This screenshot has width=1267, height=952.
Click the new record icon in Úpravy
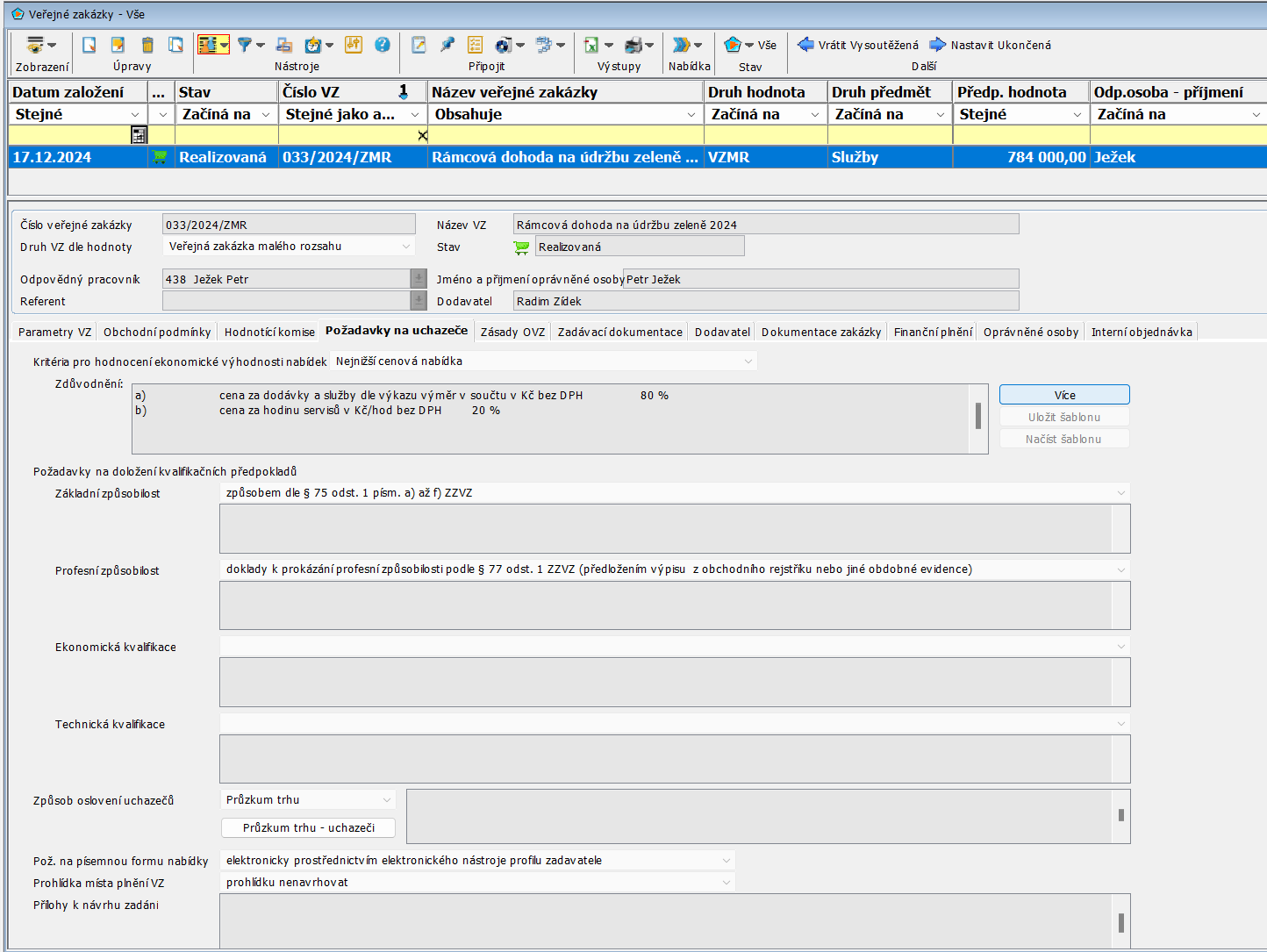[x=89, y=45]
